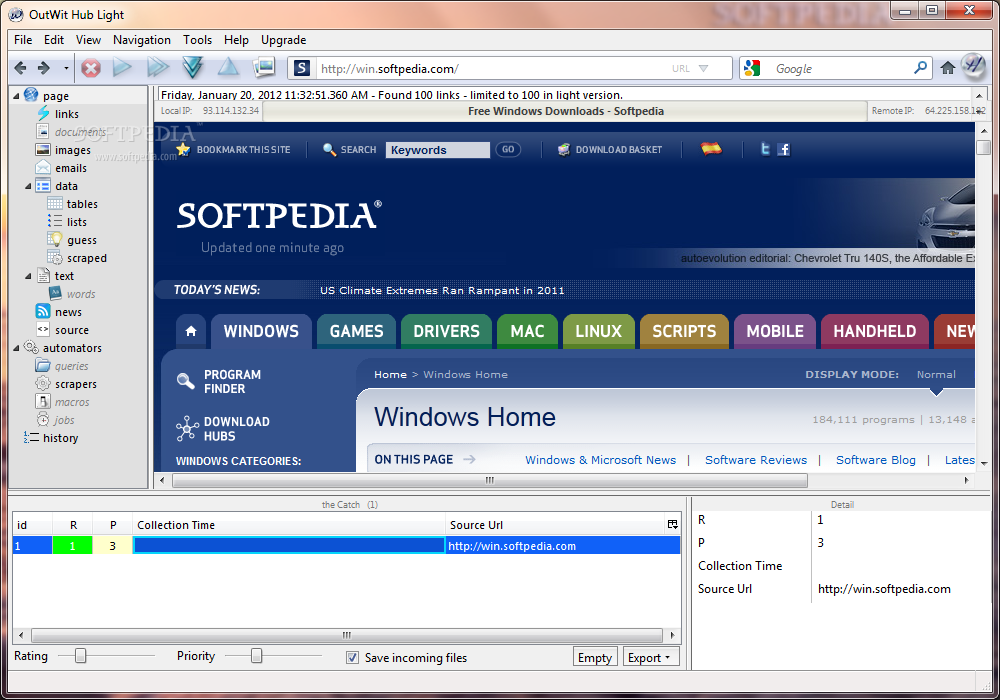The height and width of the screenshot is (700, 1000).
Task: Open the Edit menu
Action: coord(54,40)
